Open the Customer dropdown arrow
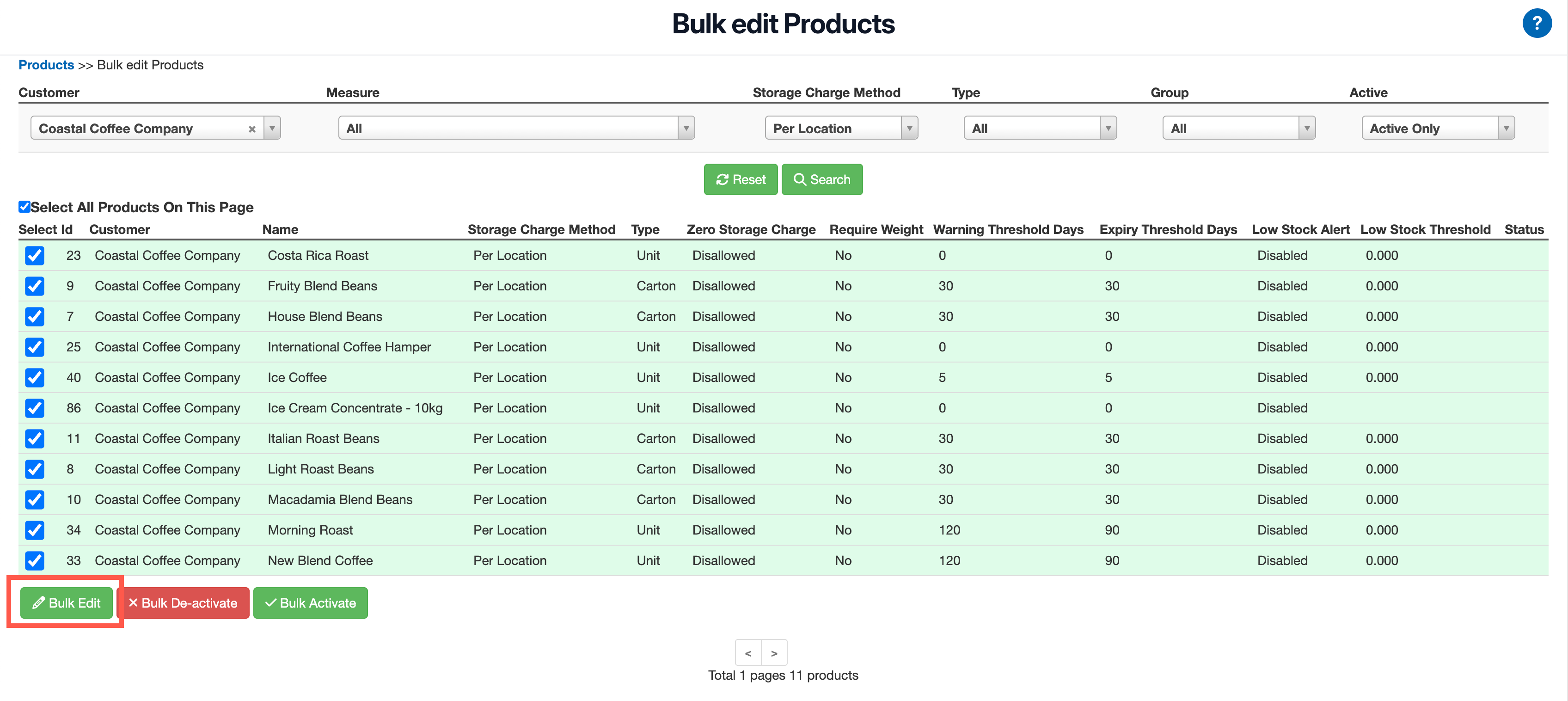Image resolution: width=1568 pixels, height=701 pixels. [x=272, y=129]
